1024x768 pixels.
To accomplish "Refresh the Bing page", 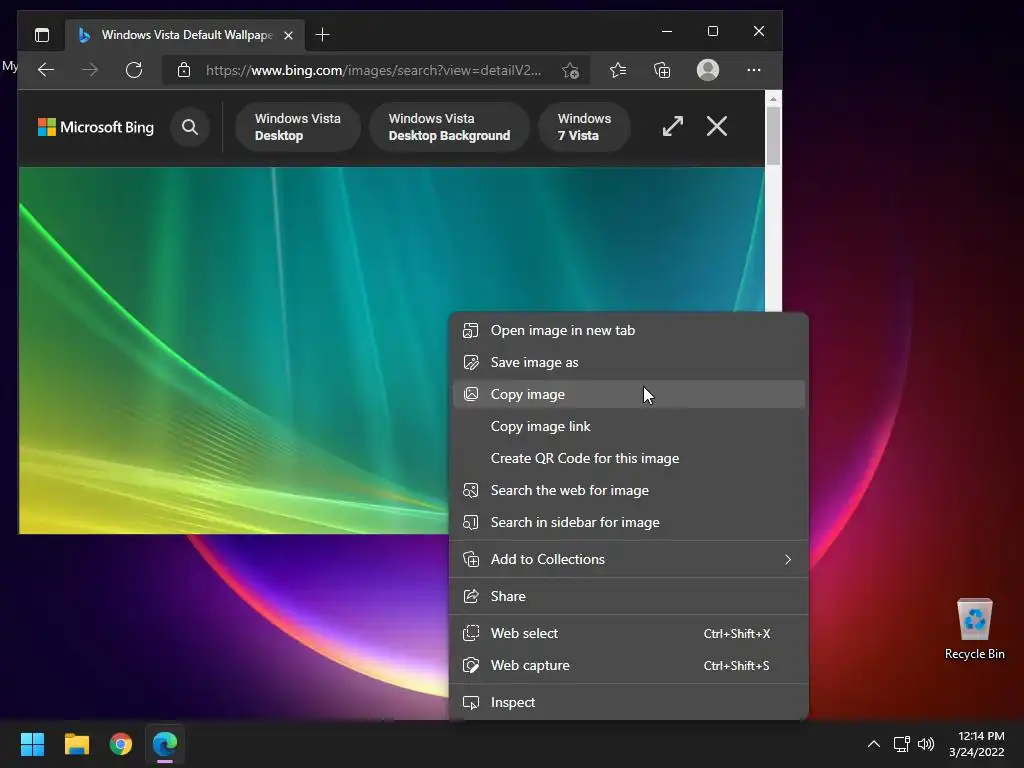I will (x=134, y=70).
